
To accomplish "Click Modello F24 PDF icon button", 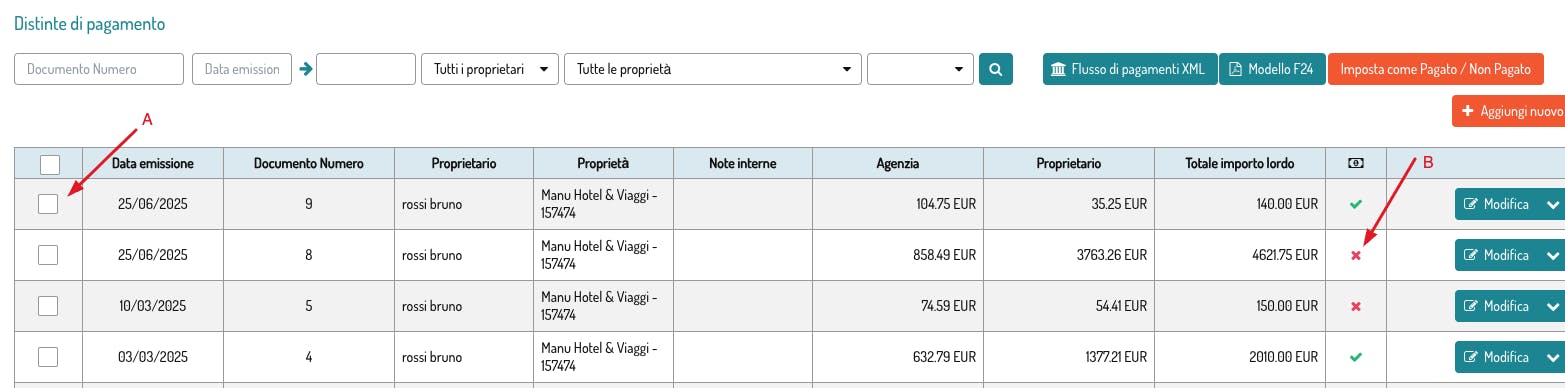I will (x=1272, y=69).
